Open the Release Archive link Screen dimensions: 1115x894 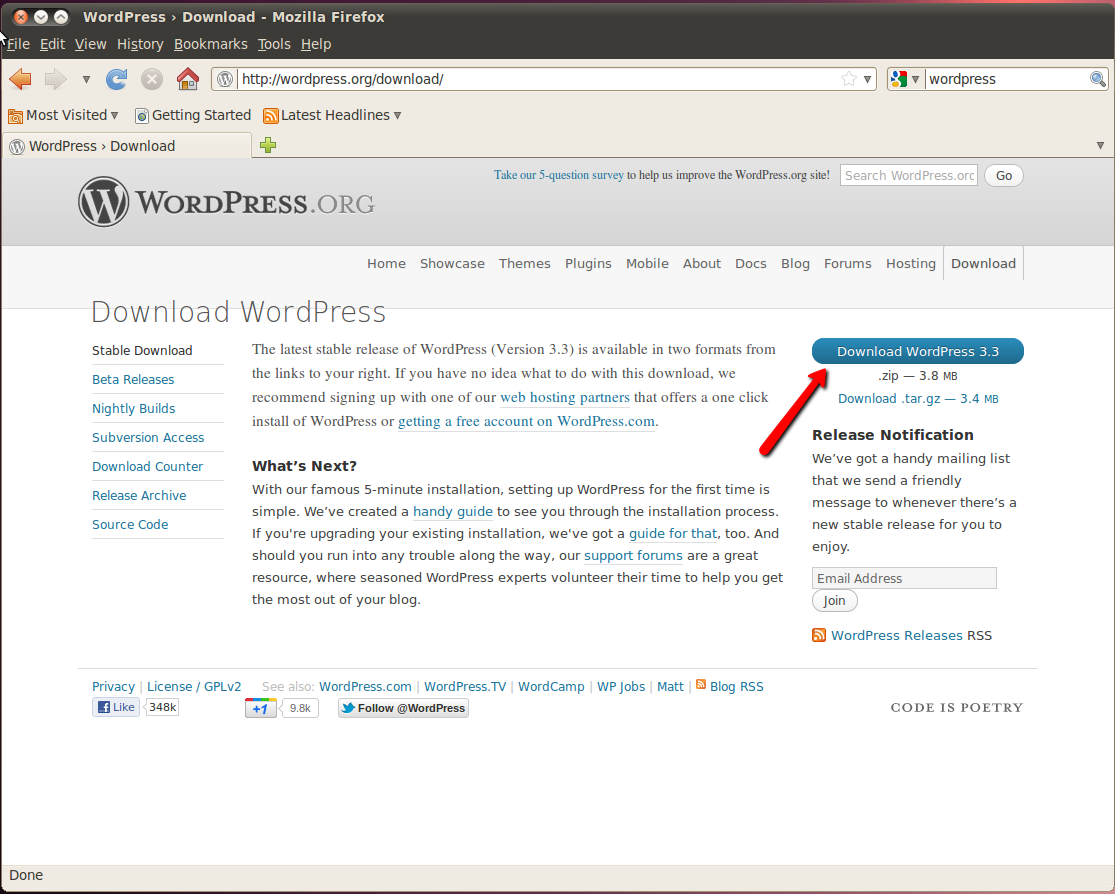tap(139, 496)
